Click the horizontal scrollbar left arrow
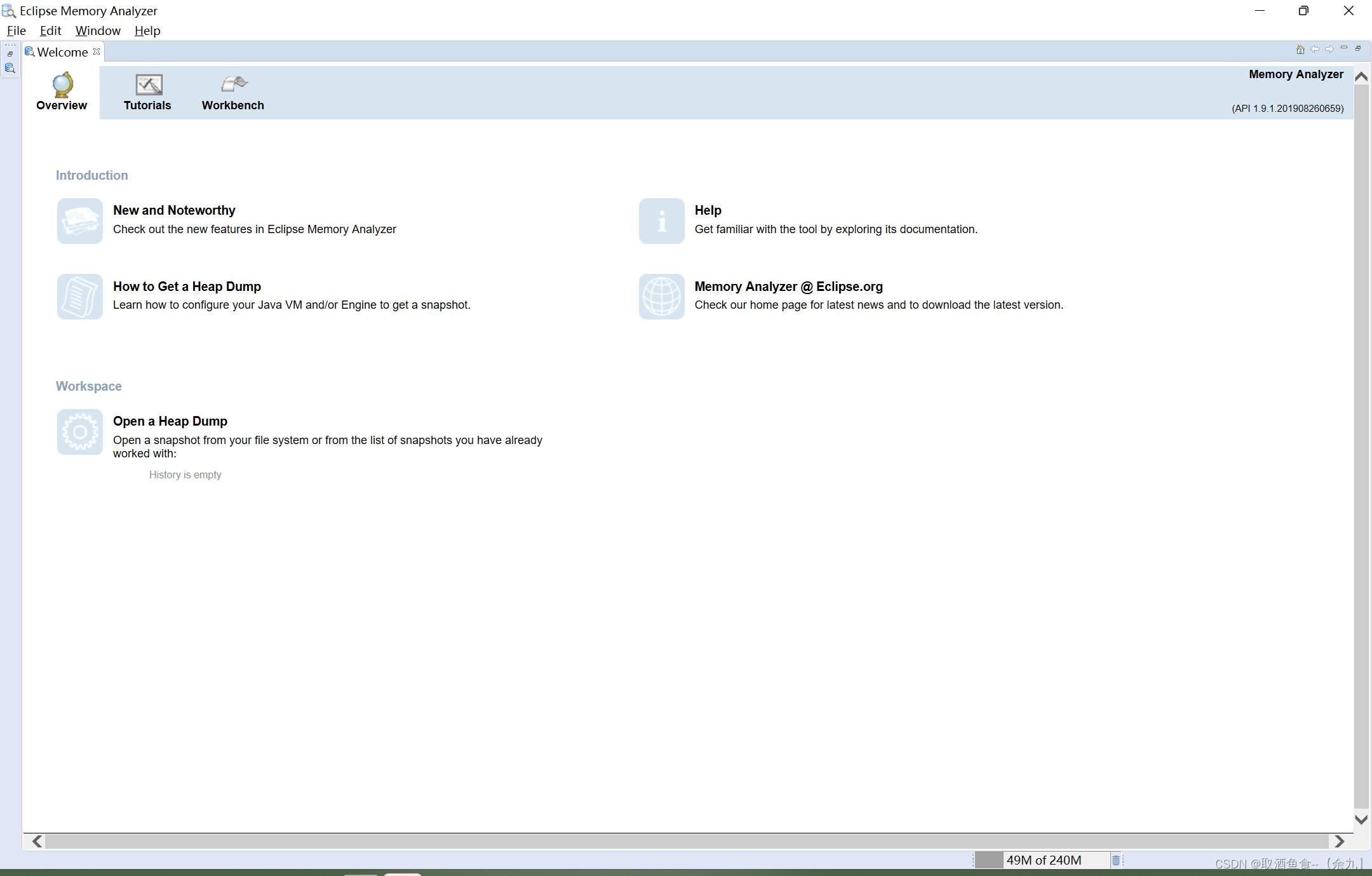This screenshot has width=1372, height=876. coord(37,841)
